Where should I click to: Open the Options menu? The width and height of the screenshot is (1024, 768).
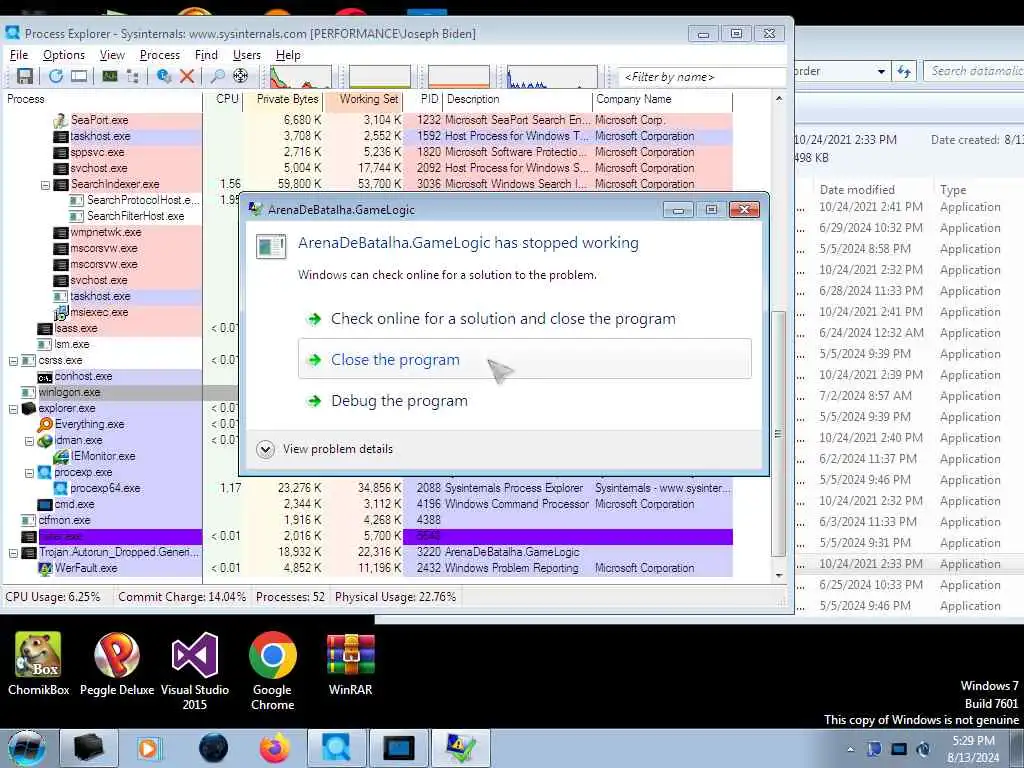[x=64, y=55]
